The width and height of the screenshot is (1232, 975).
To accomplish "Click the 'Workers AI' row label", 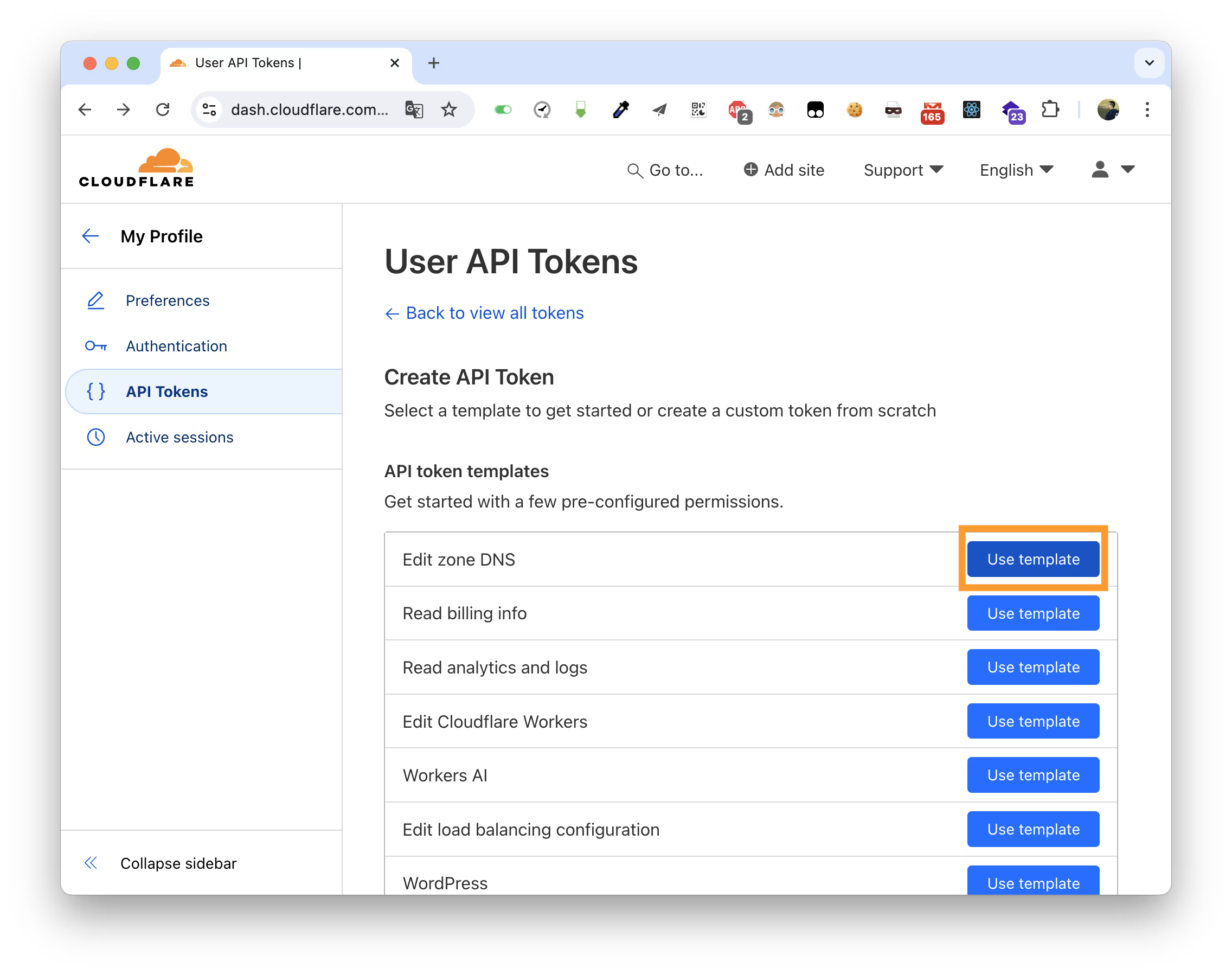I will click(445, 775).
